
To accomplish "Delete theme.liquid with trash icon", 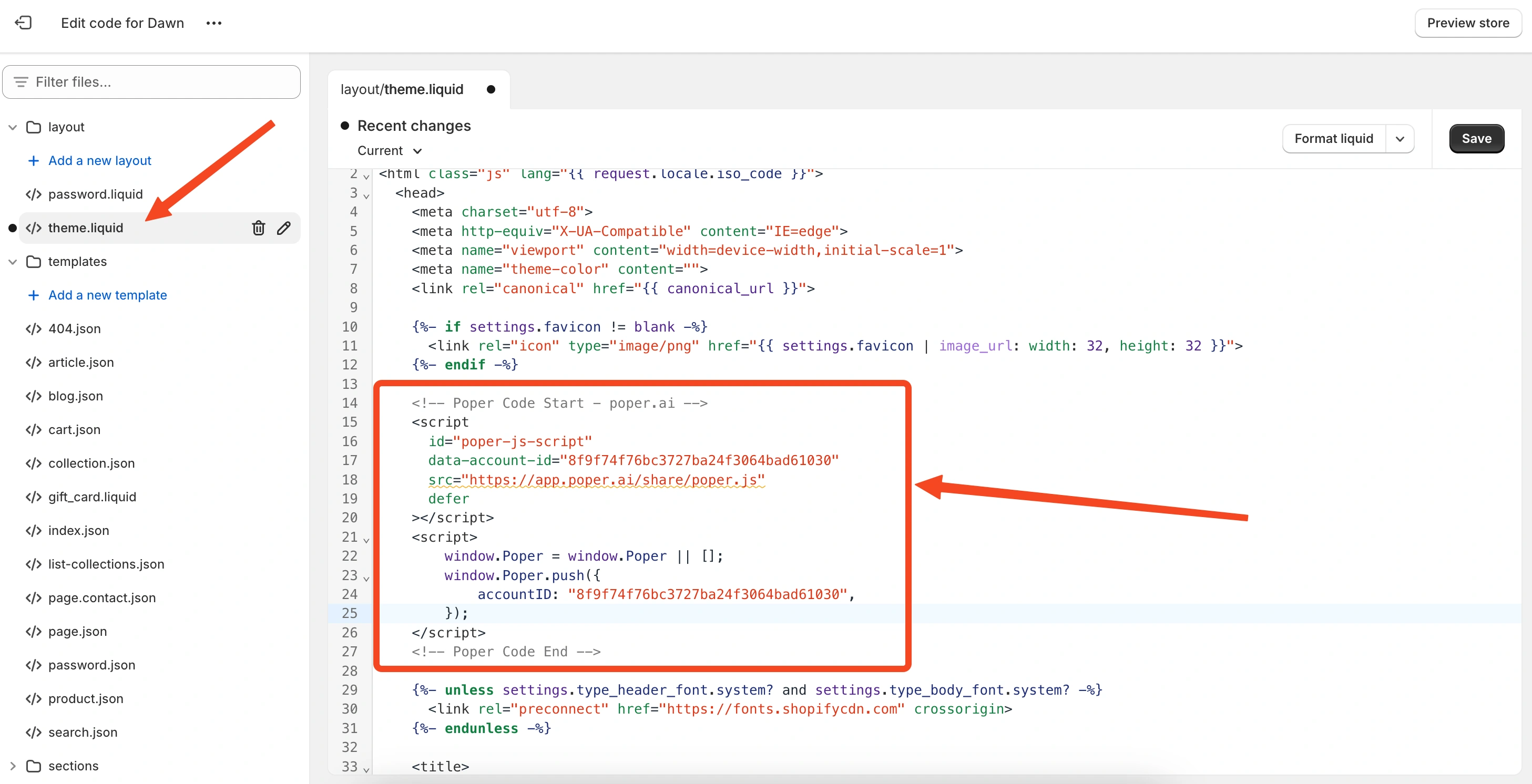I will coord(258,228).
